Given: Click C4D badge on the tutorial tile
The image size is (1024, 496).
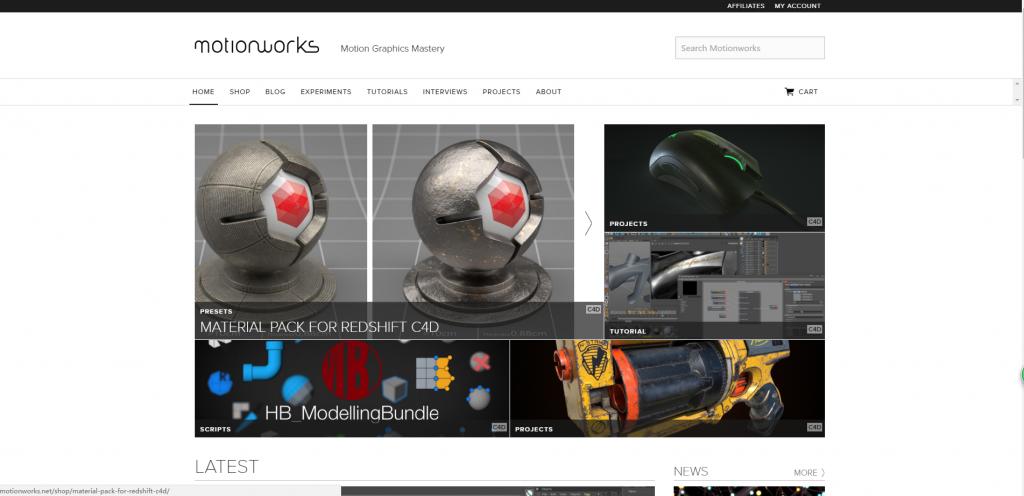Looking at the screenshot, I should [814, 329].
